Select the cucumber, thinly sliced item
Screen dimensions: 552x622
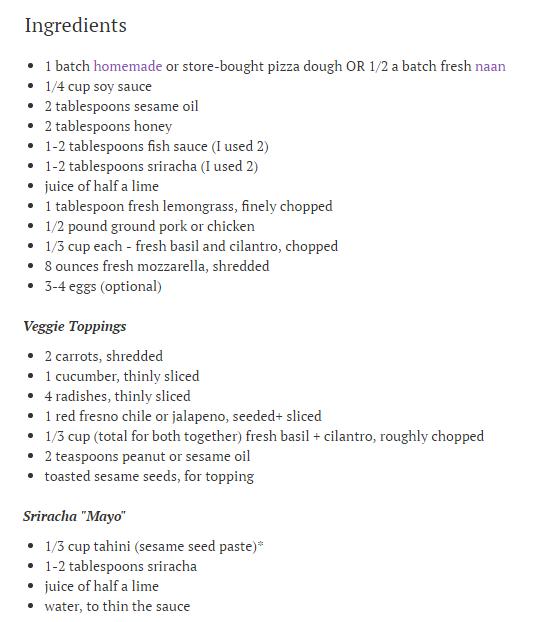(122, 376)
